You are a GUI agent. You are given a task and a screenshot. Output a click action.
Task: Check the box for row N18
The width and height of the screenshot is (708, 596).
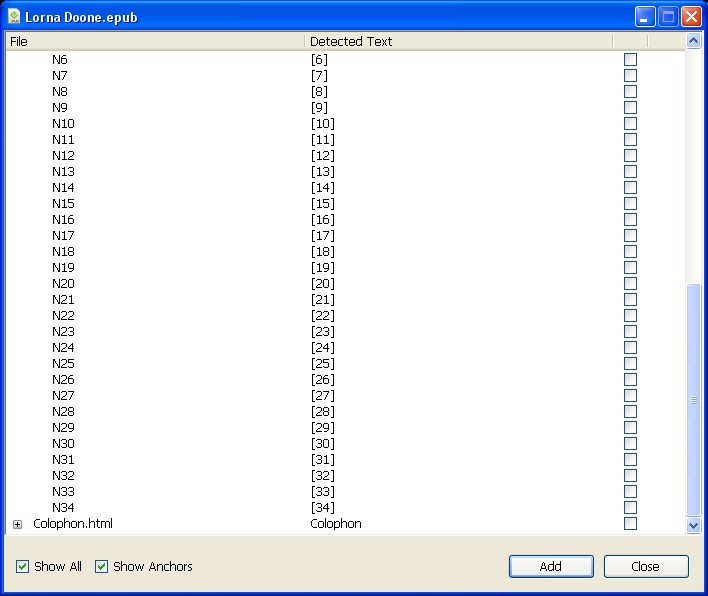tap(630, 251)
